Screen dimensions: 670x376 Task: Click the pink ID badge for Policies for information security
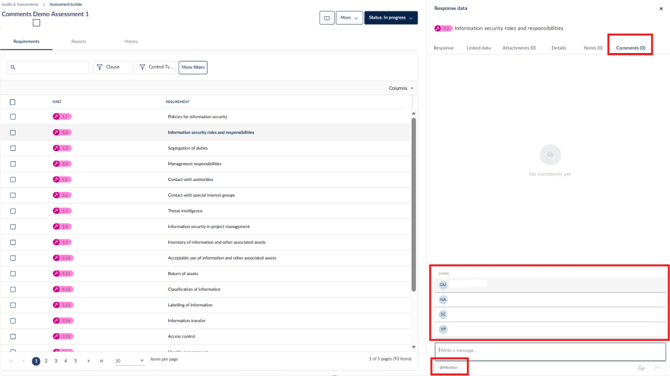coord(62,116)
